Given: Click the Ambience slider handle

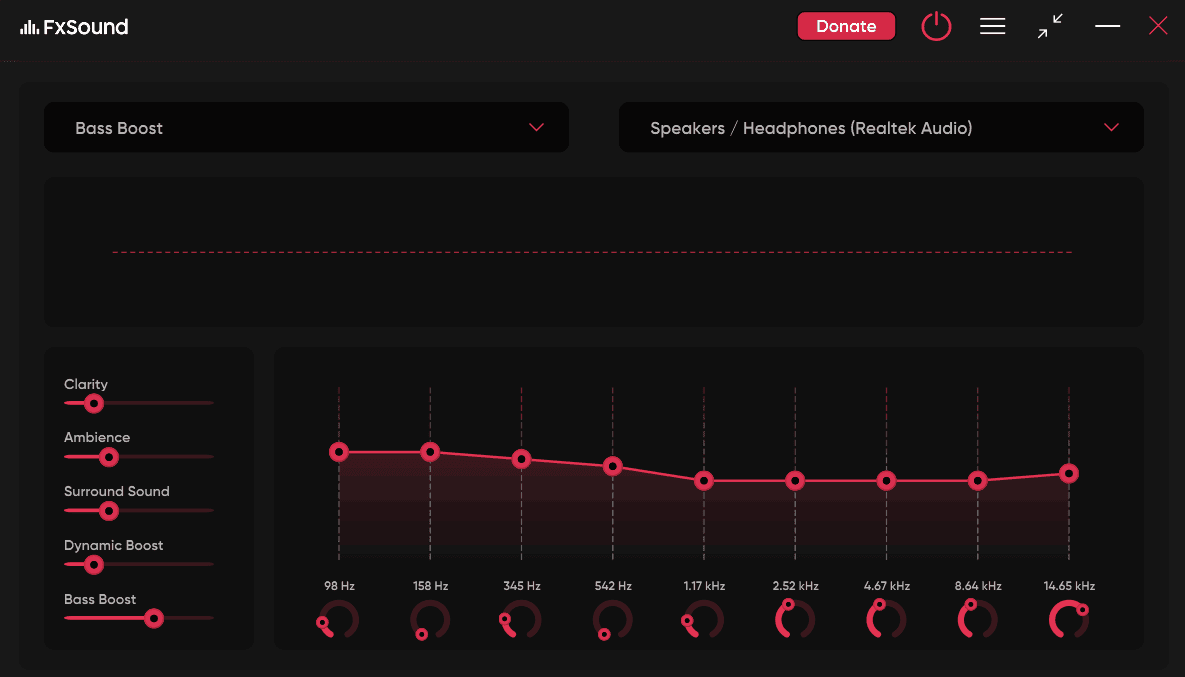Looking at the screenshot, I should click(109, 457).
